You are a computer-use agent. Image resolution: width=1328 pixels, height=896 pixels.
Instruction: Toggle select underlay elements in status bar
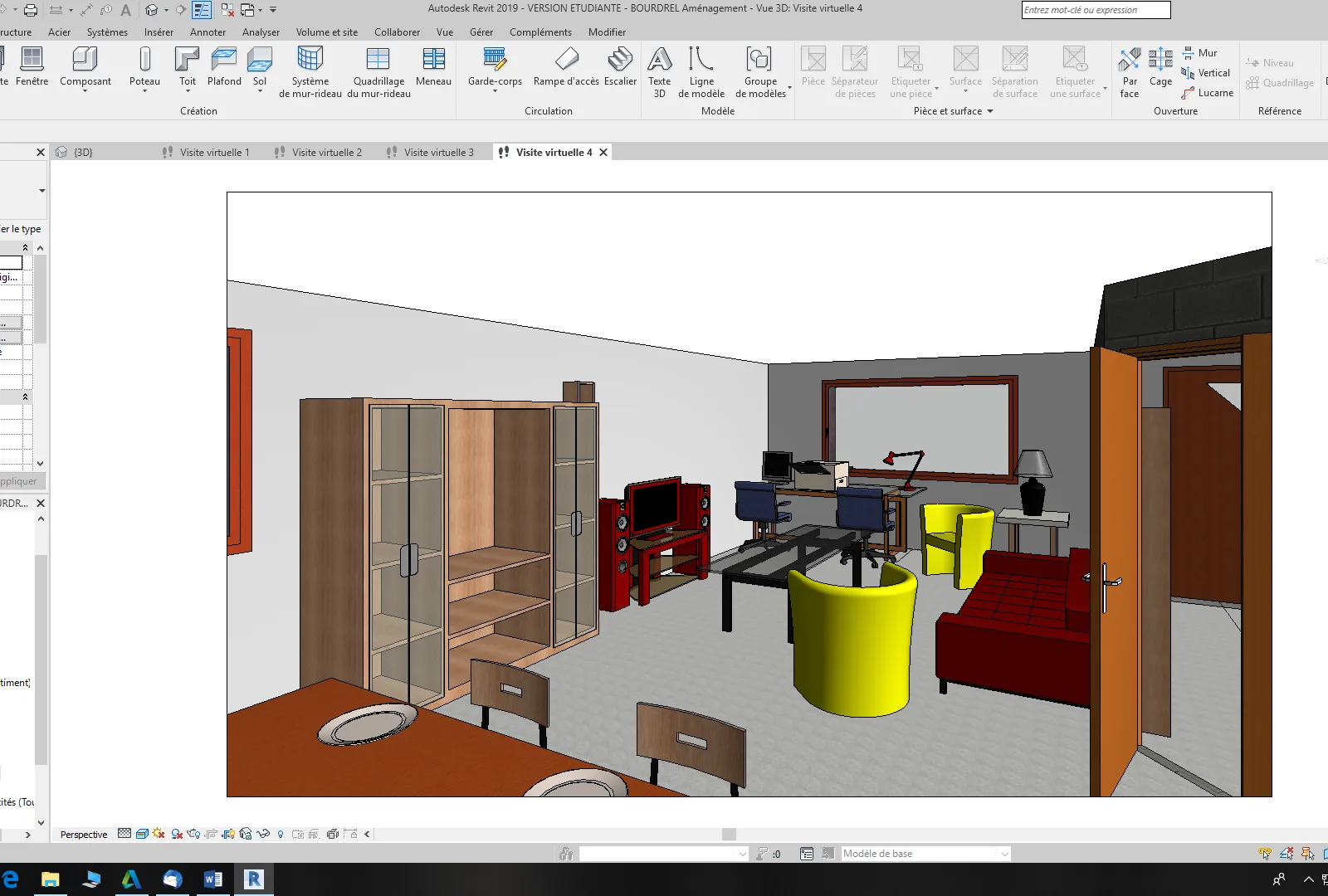click(x=1286, y=854)
